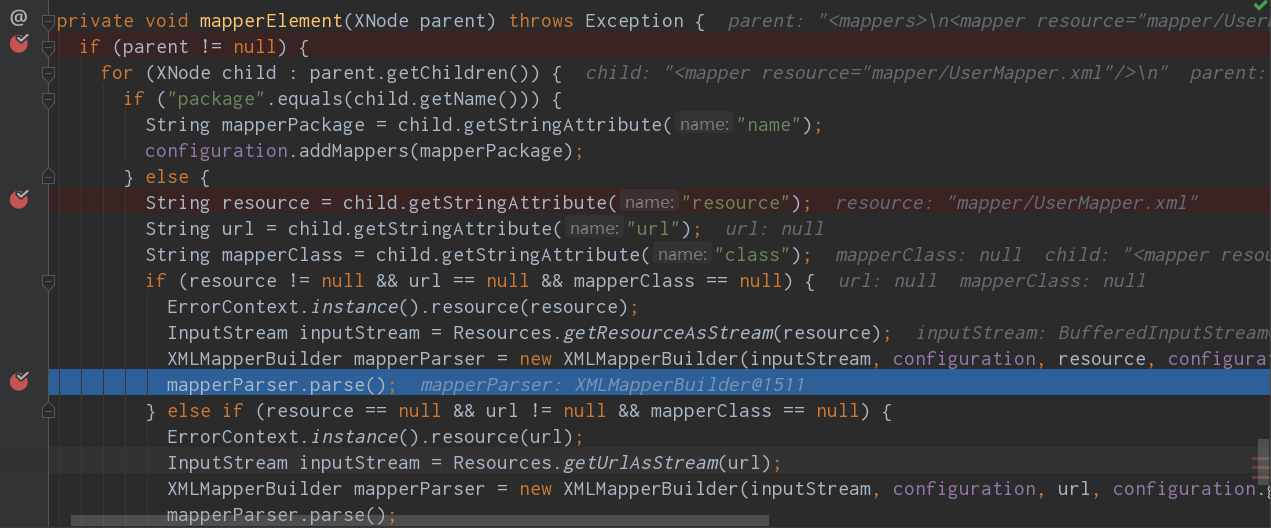This screenshot has height=528, width=1271.
Task: Collapse the 'if (parent != null)' fold marker
Action: 47,47
